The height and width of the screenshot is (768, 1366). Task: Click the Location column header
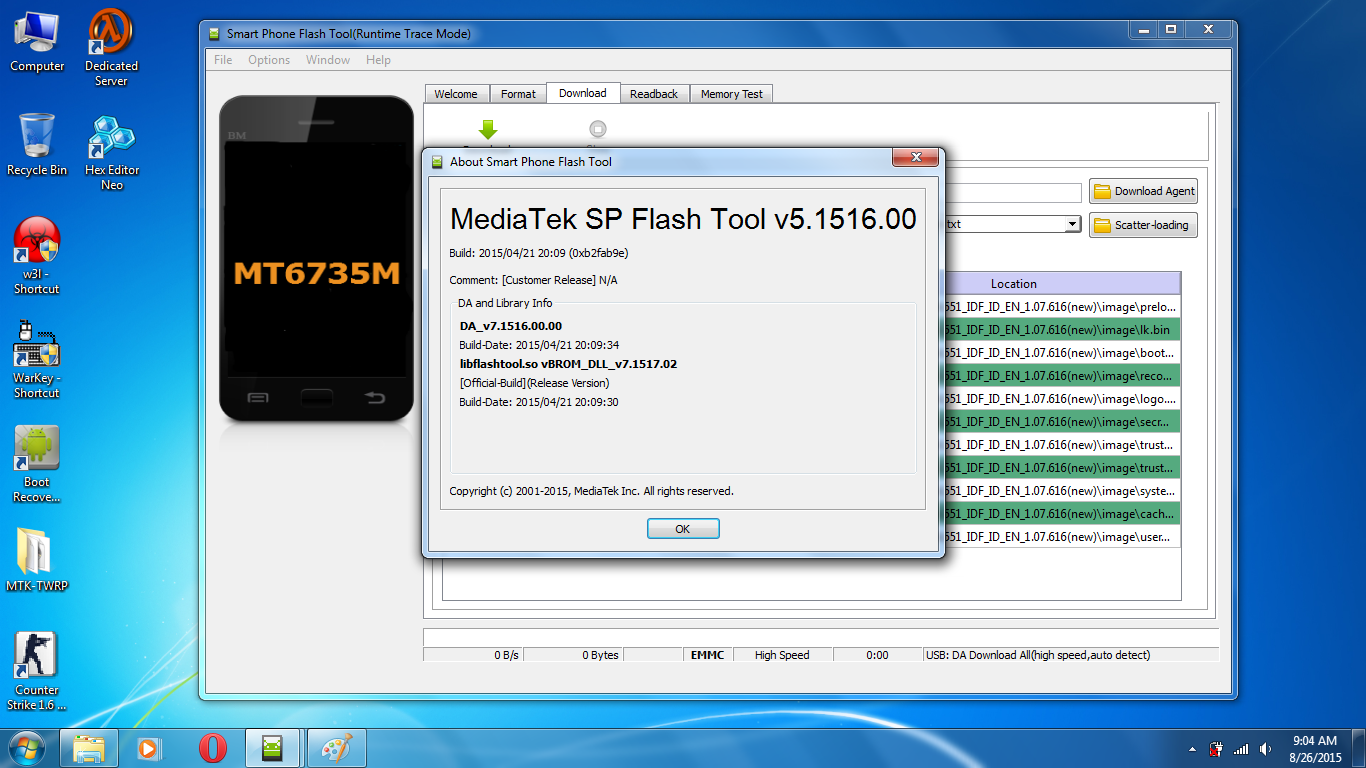click(1013, 283)
